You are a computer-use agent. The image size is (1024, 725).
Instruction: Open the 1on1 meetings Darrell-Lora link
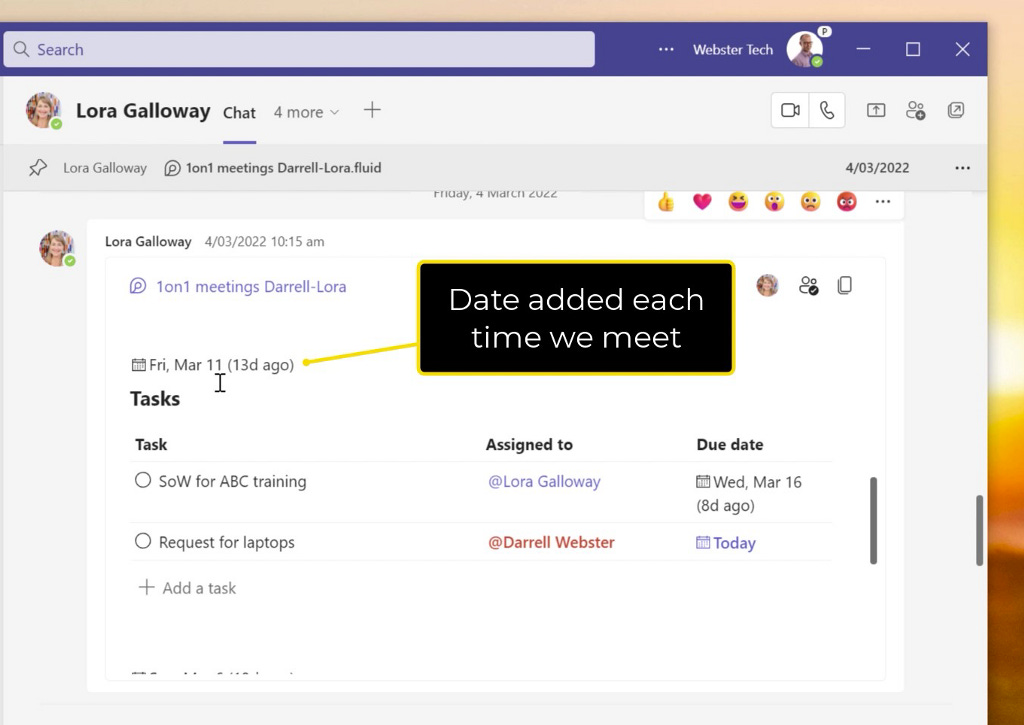pos(251,287)
